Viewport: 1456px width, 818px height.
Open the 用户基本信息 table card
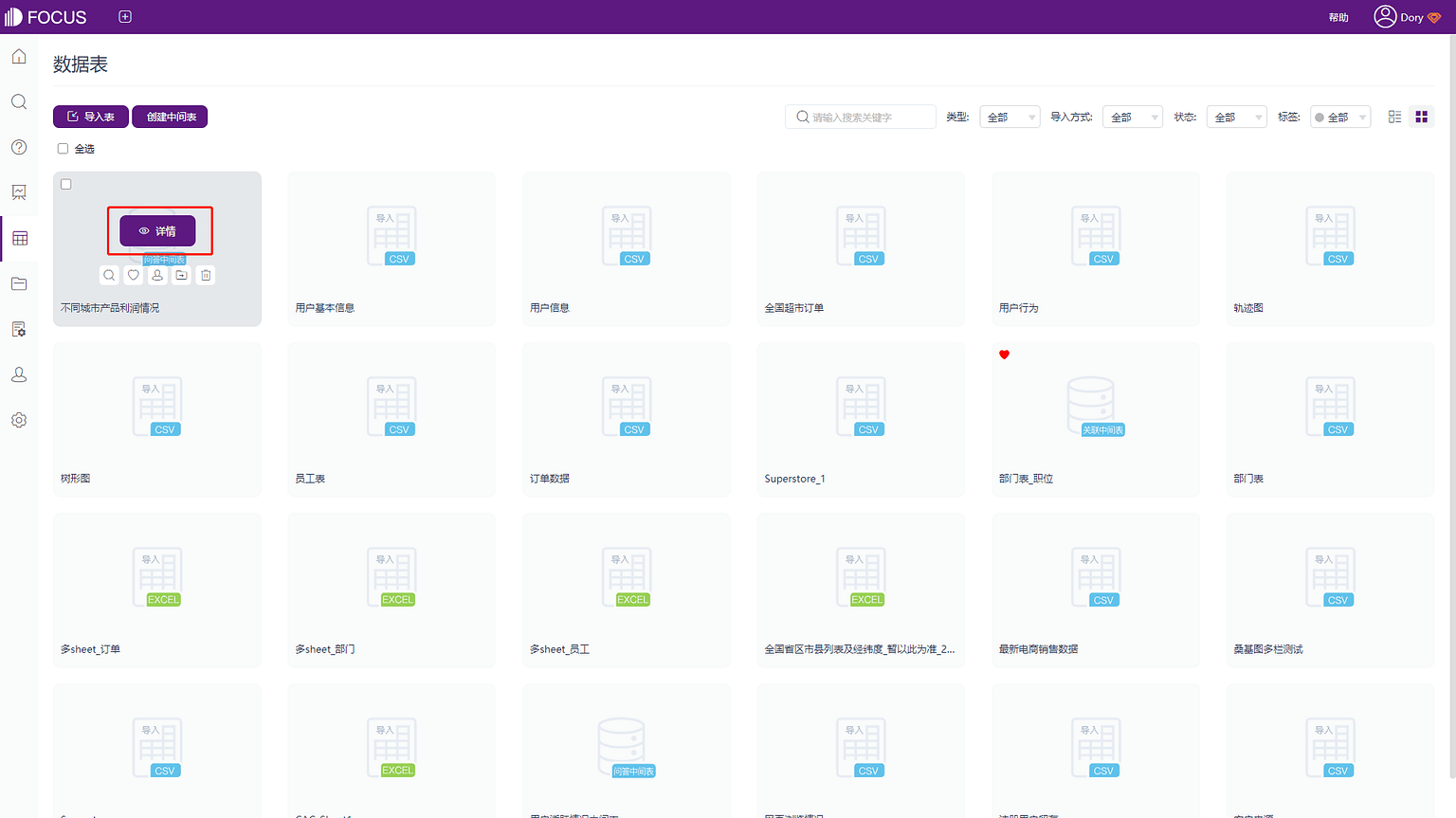point(391,248)
